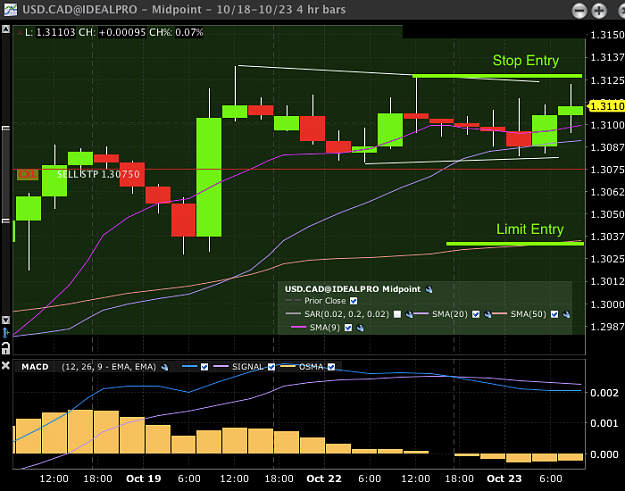
Task: Click the Limit Entry annotation text
Action: (x=530, y=229)
